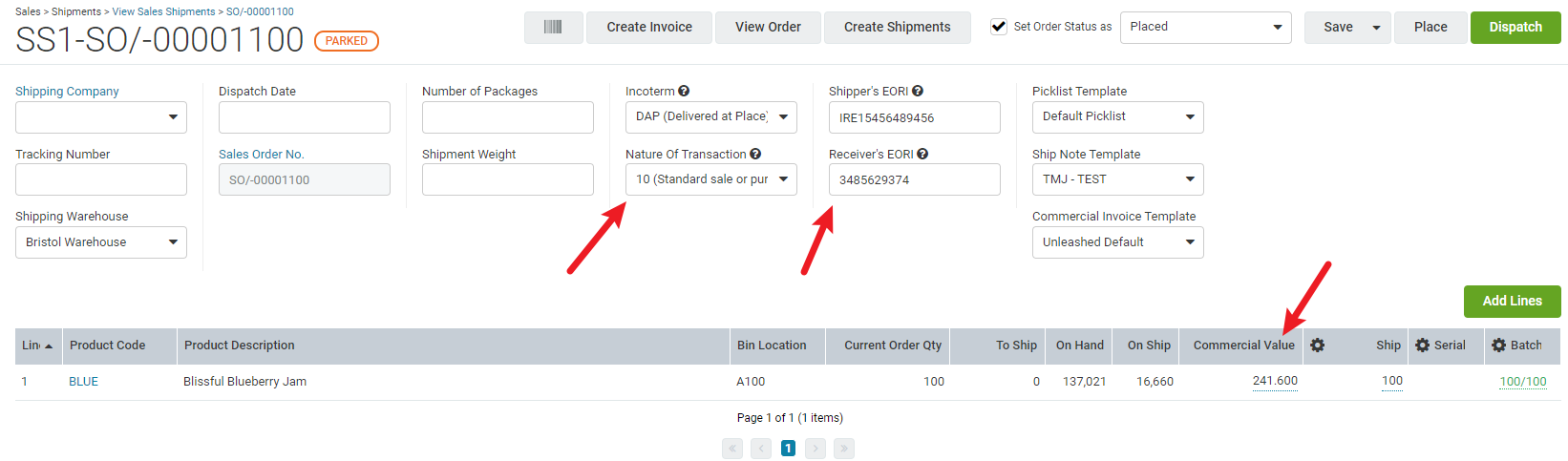Expand the Save button arrow menu
Screen dimensions: 1568x461
(1376, 28)
